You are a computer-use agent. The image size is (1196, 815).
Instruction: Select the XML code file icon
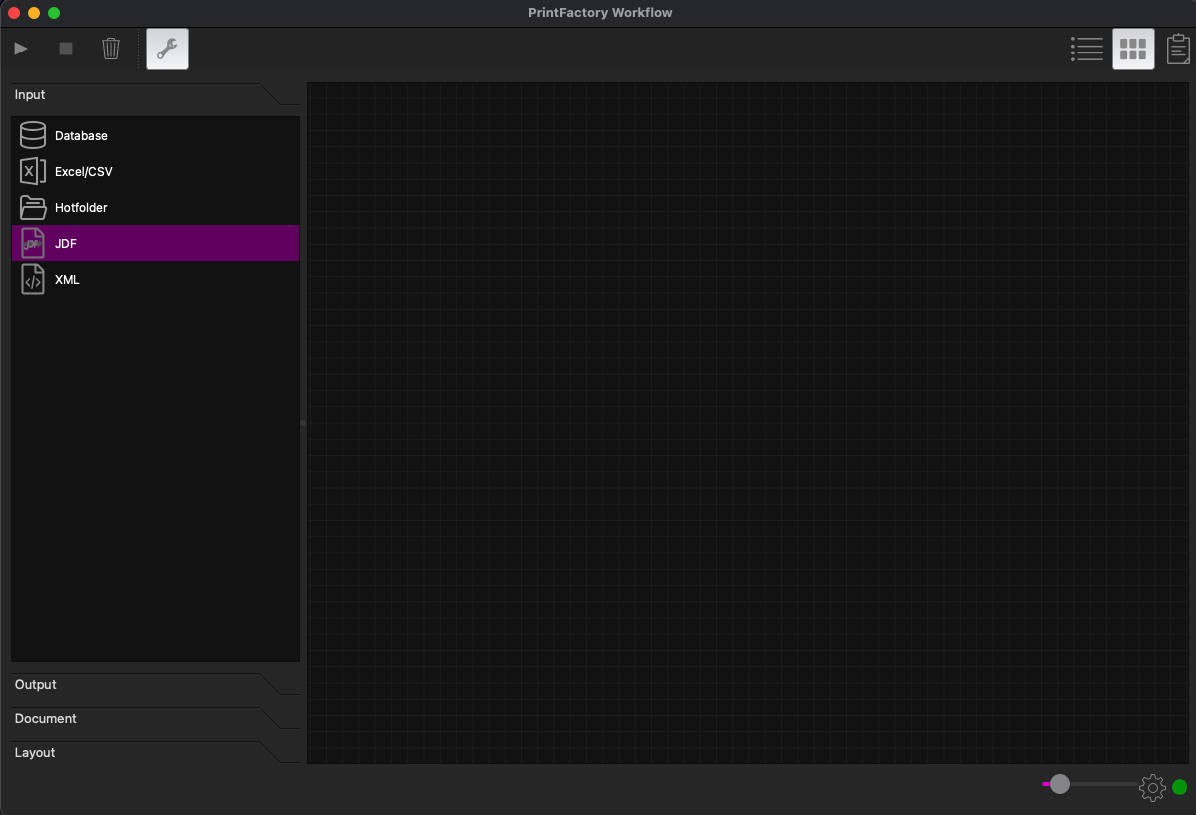click(33, 279)
